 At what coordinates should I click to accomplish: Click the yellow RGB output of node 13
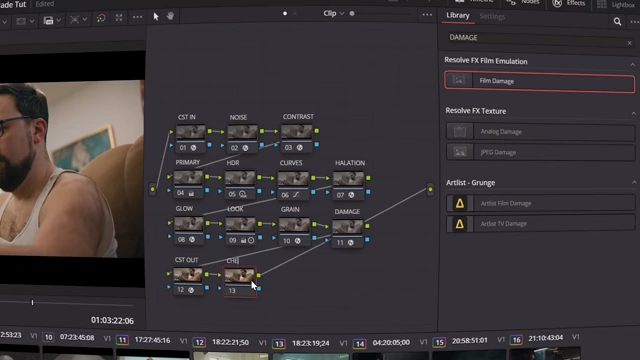(259, 275)
